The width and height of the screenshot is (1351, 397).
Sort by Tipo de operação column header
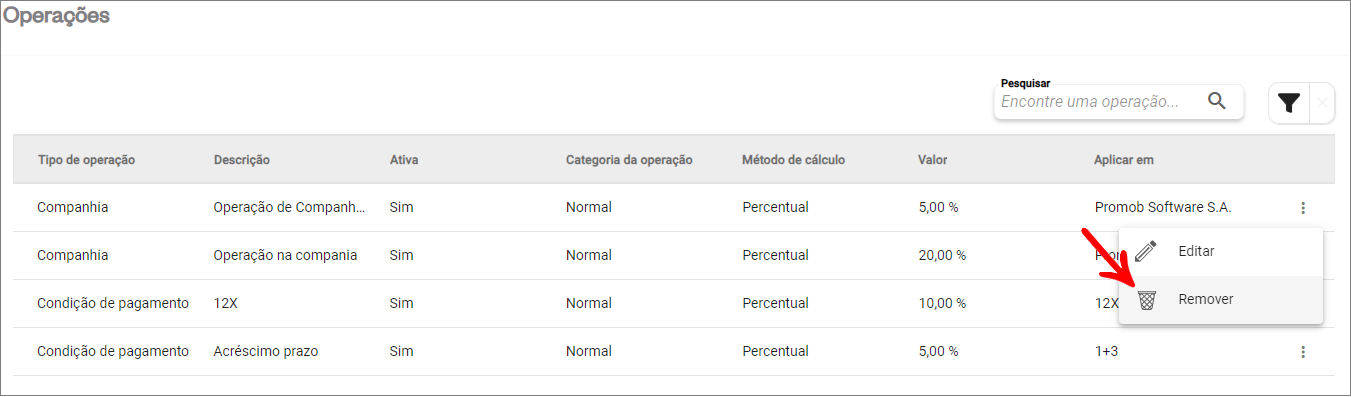[x=86, y=160]
